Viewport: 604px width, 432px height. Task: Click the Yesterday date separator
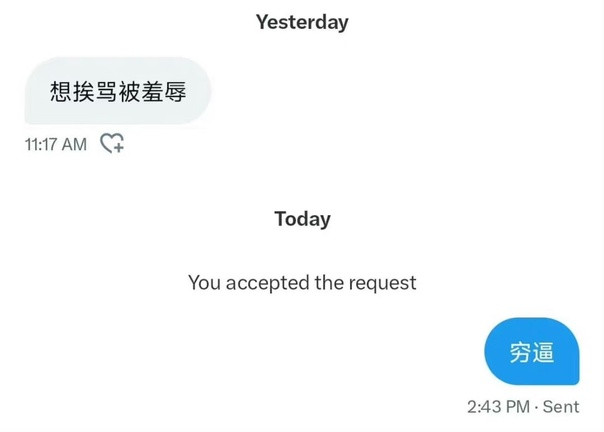[302, 22]
